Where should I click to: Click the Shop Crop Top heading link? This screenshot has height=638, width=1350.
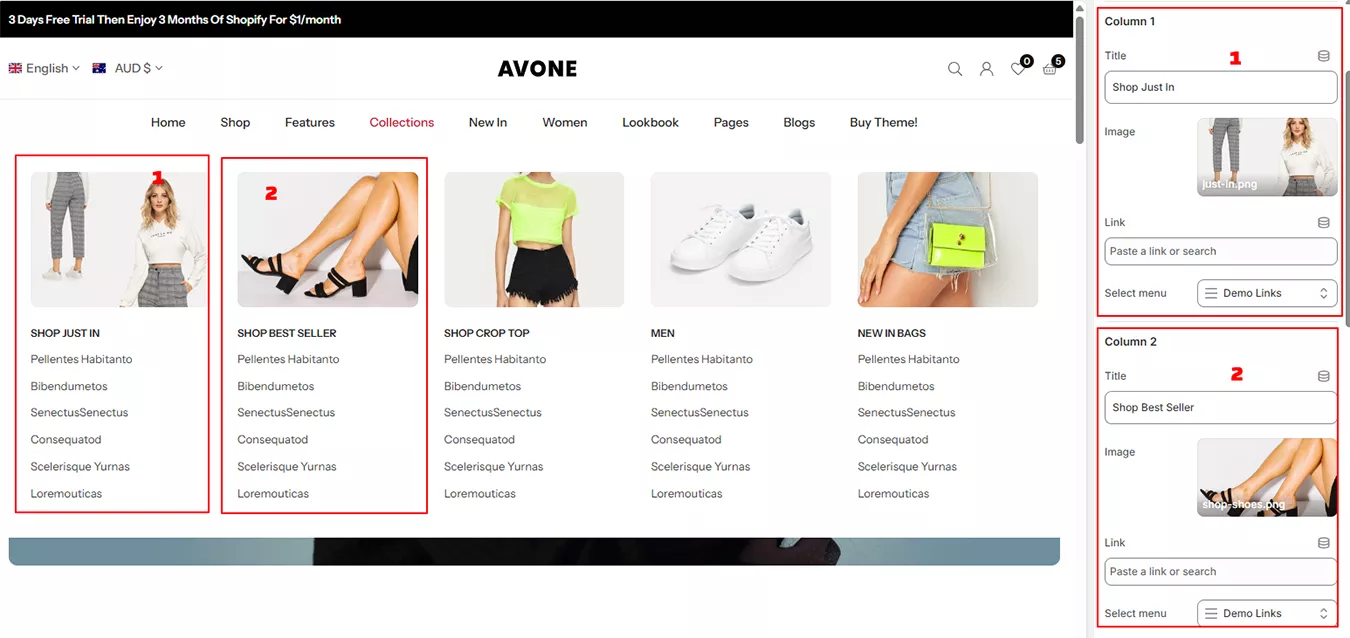(x=486, y=333)
